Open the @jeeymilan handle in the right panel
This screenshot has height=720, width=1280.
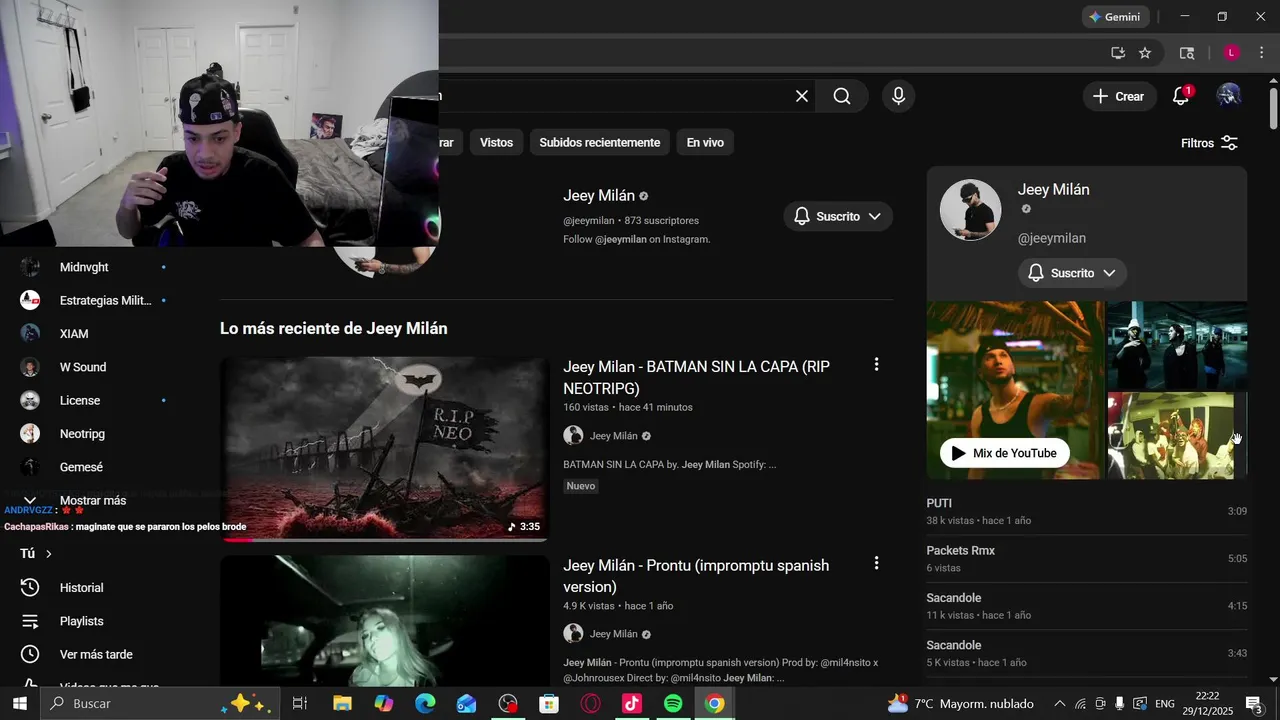click(x=1052, y=238)
